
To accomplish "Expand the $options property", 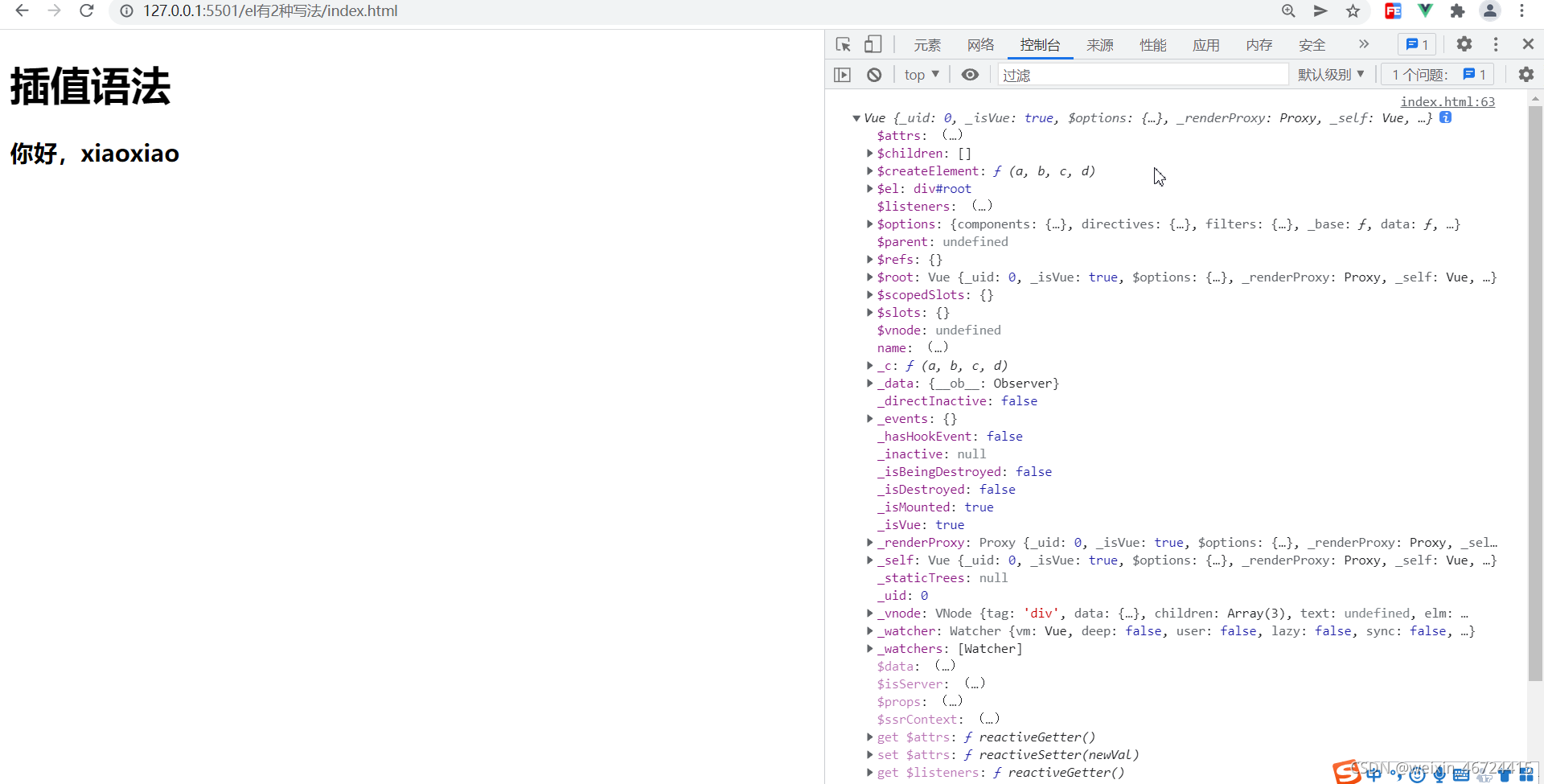I will coord(869,224).
